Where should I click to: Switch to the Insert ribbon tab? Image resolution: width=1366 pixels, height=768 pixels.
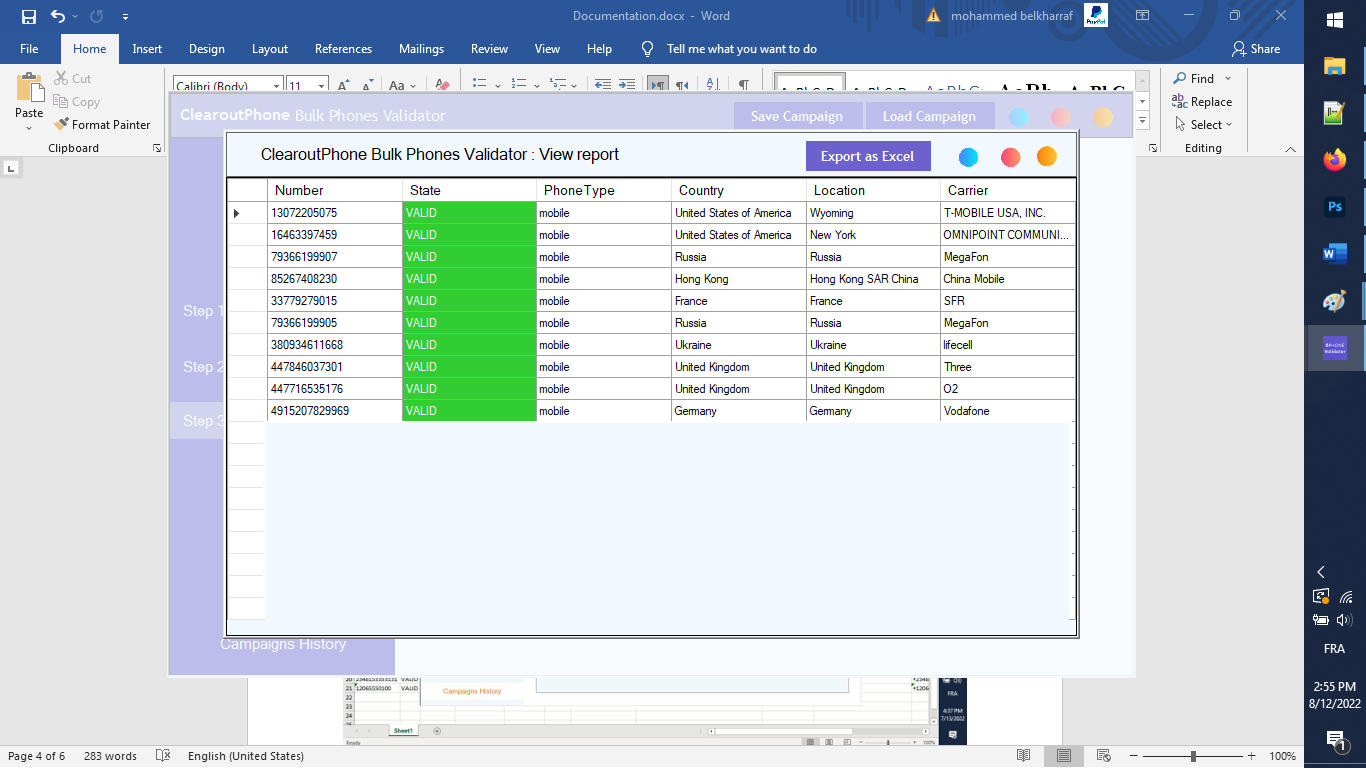click(147, 48)
